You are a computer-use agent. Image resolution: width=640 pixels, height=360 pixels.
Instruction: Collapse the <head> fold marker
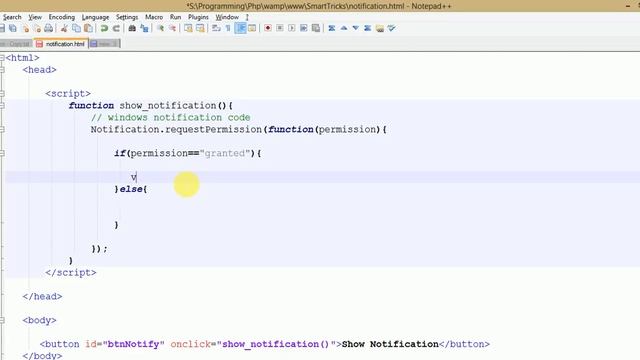coord(2,70)
